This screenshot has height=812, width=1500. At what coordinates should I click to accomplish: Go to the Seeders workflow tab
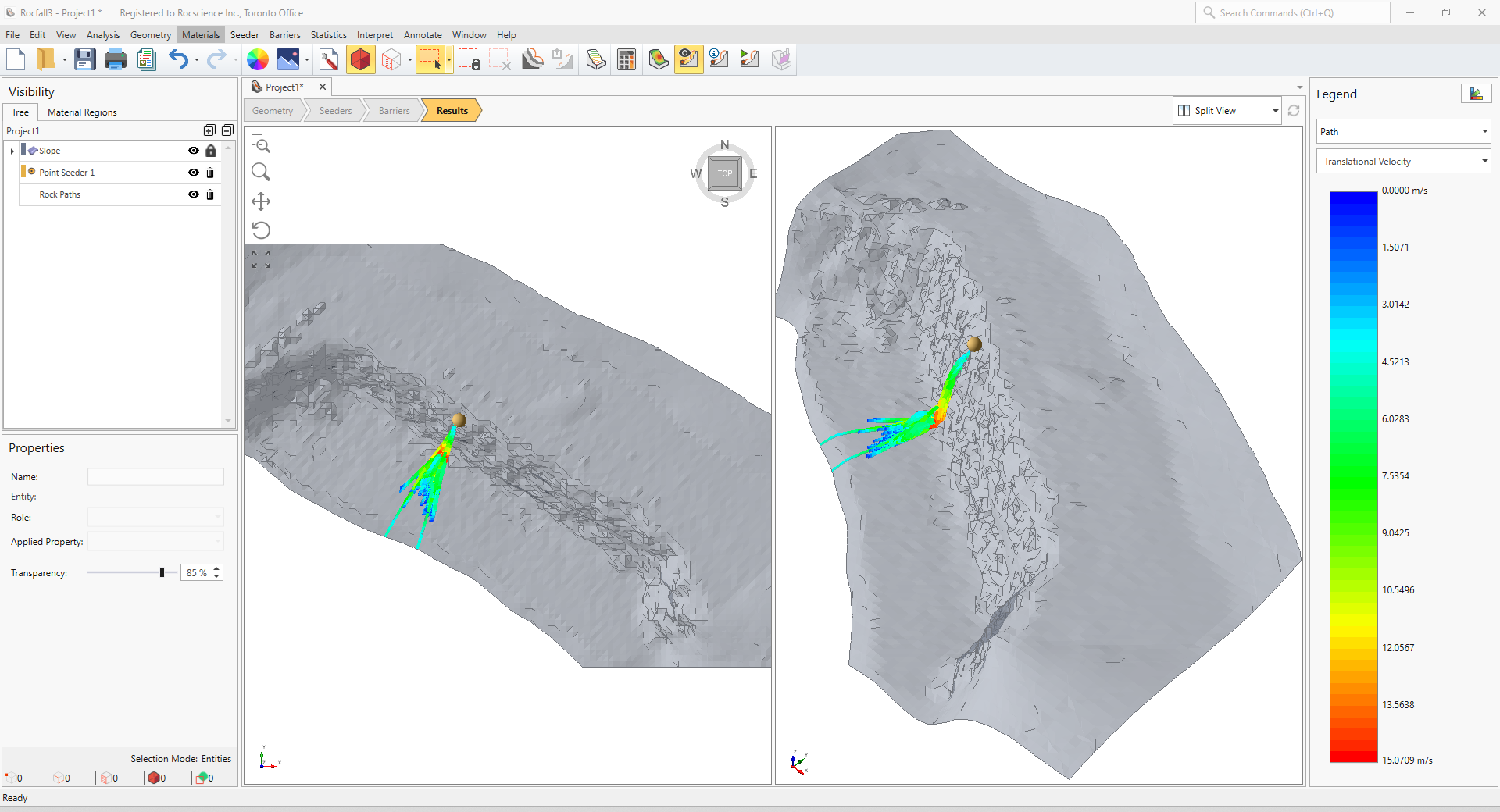pos(335,111)
